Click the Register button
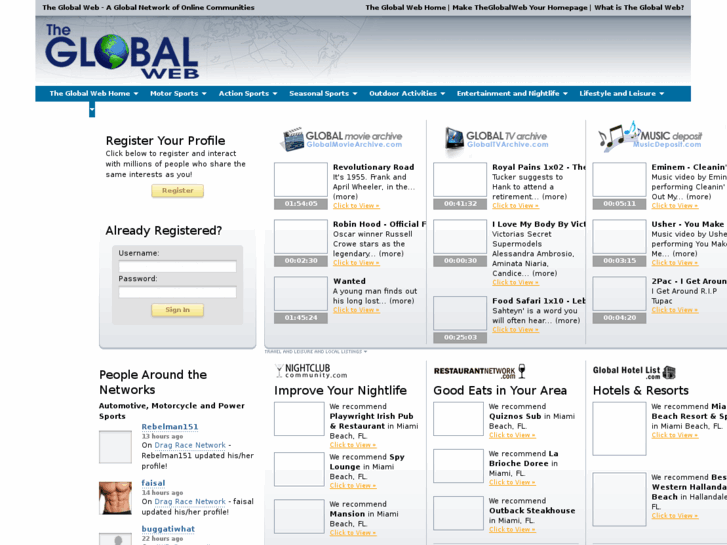Screen dimensions: 727x545 click(178, 191)
